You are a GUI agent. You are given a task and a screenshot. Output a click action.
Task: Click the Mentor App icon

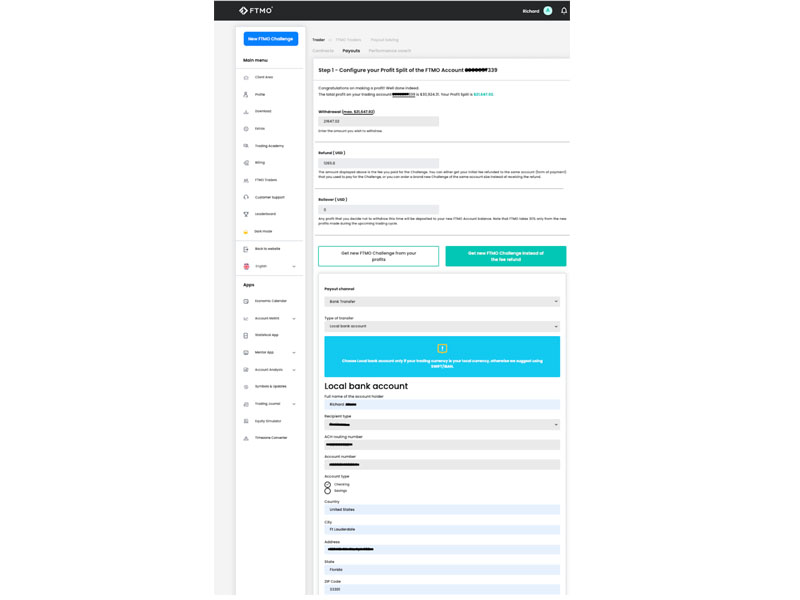246,353
